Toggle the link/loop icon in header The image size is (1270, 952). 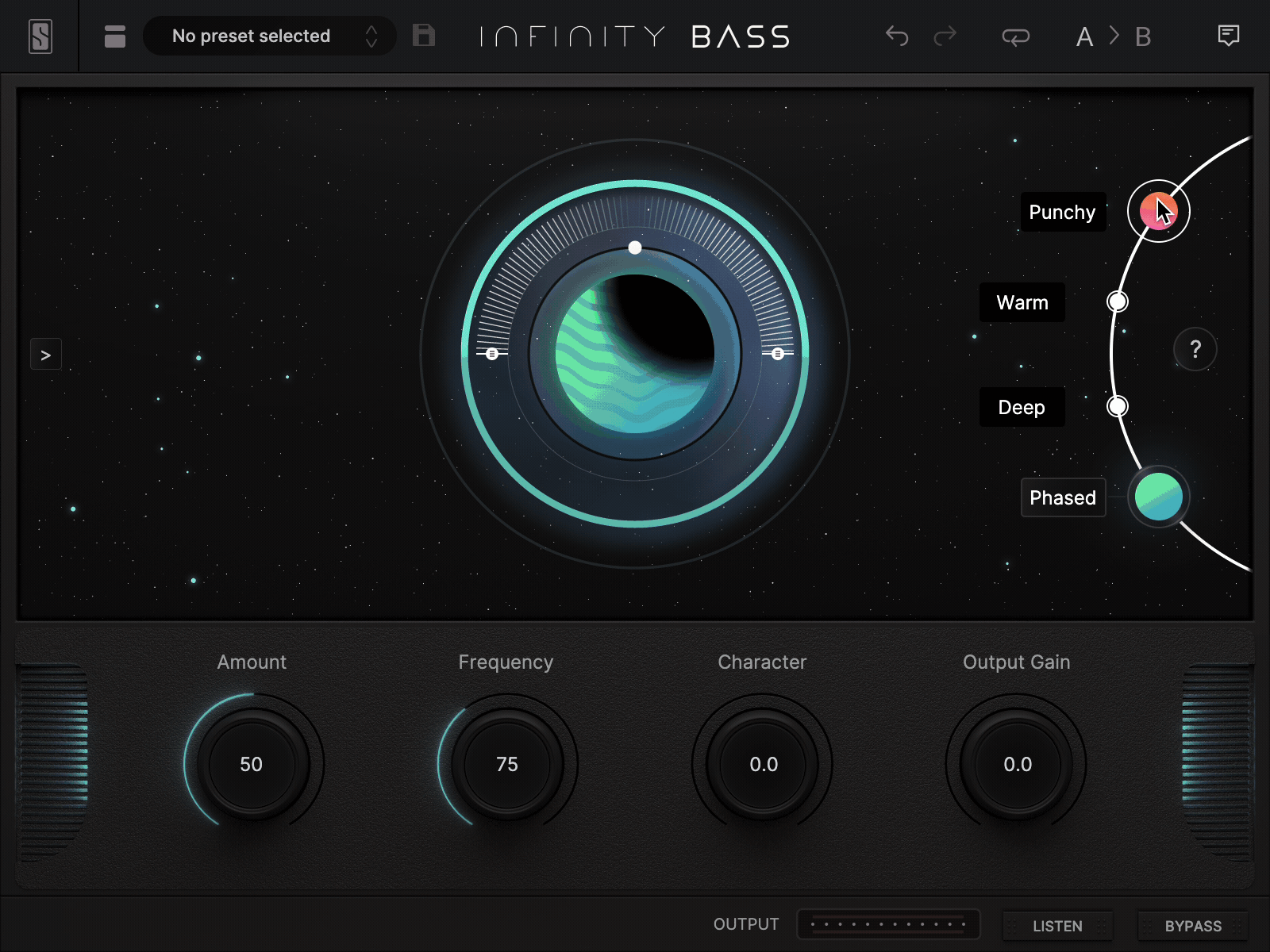tap(1016, 36)
